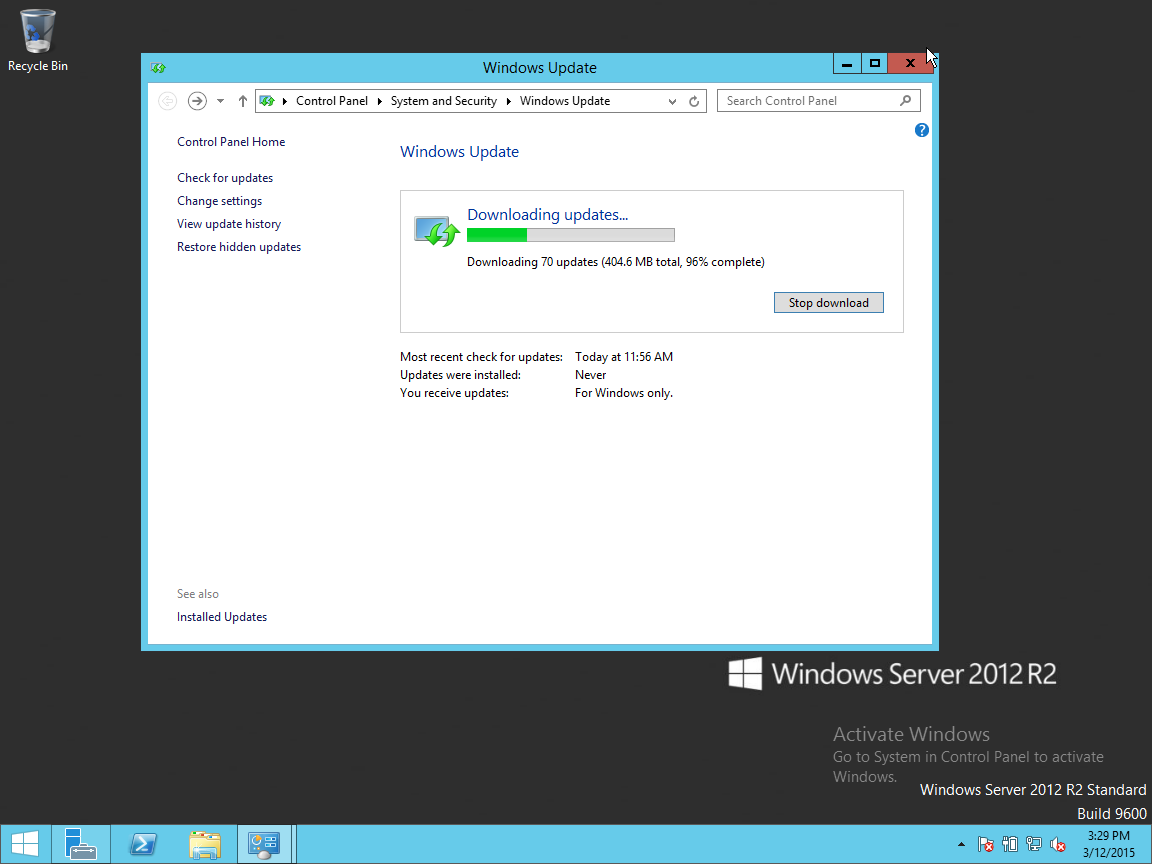Go forward with the Forward arrow
This screenshot has width=1152, height=864.
tap(197, 101)
